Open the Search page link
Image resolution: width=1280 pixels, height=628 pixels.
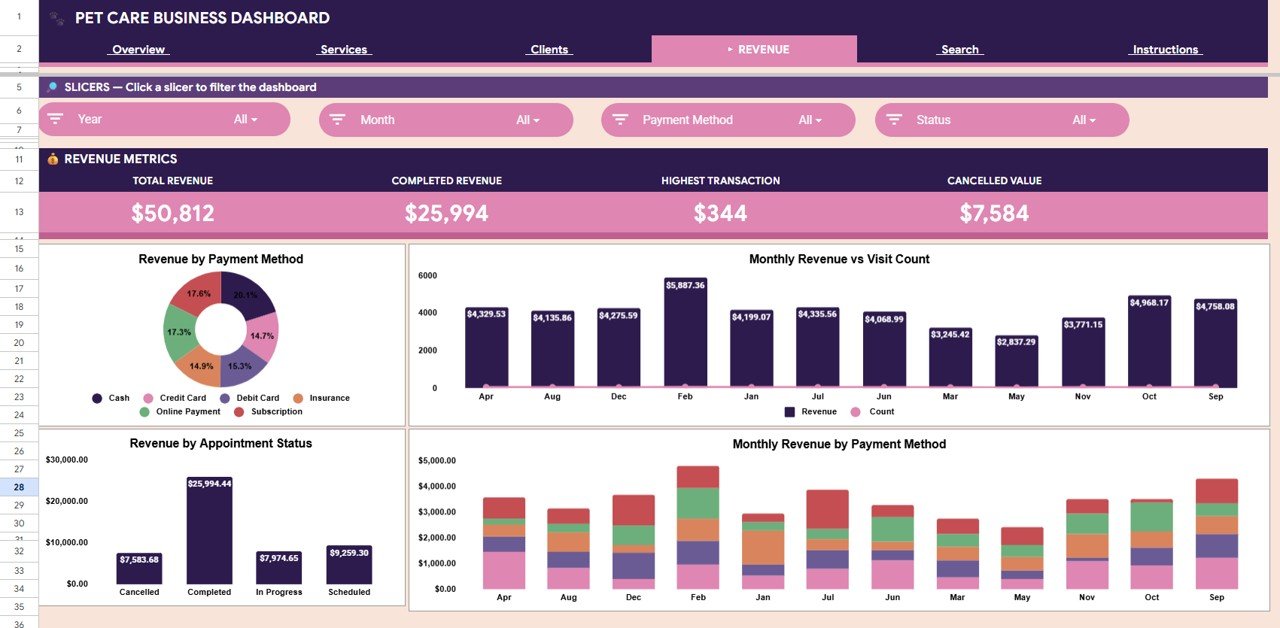click(x=959, y=48)
